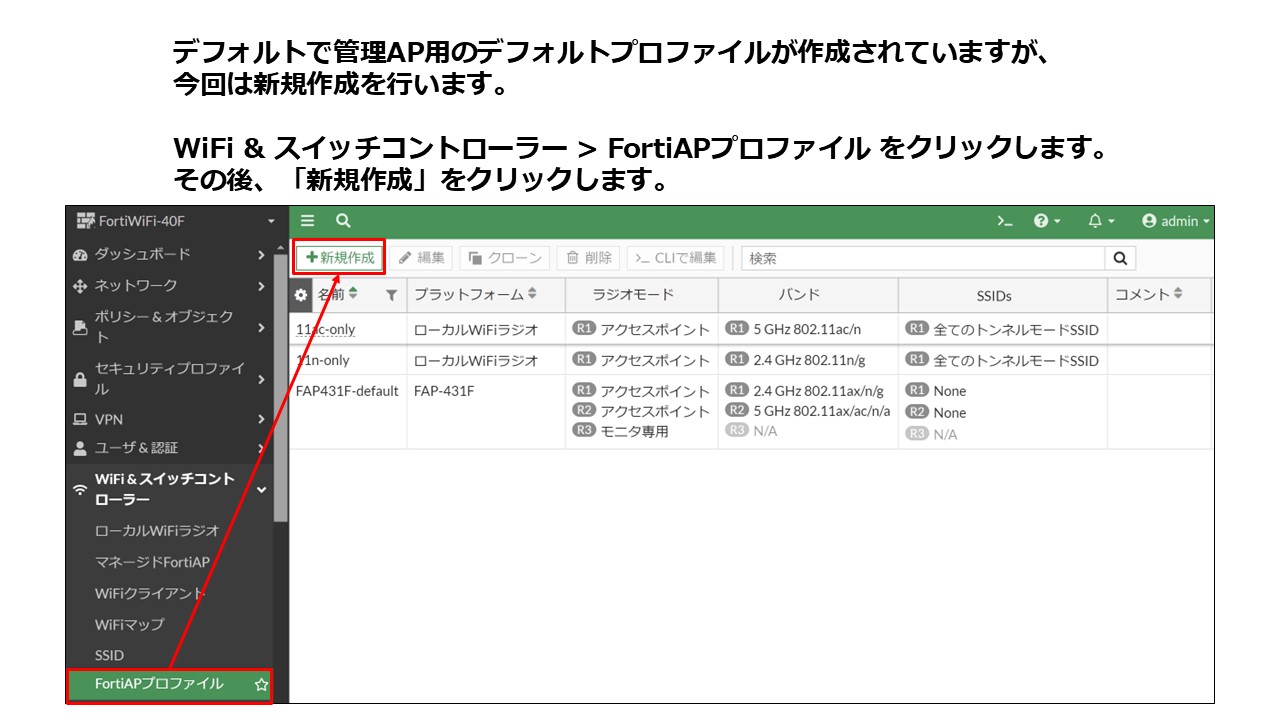Click the バンド column header
The height and width of the screenshot is (720, 1280).
point(808,295)
